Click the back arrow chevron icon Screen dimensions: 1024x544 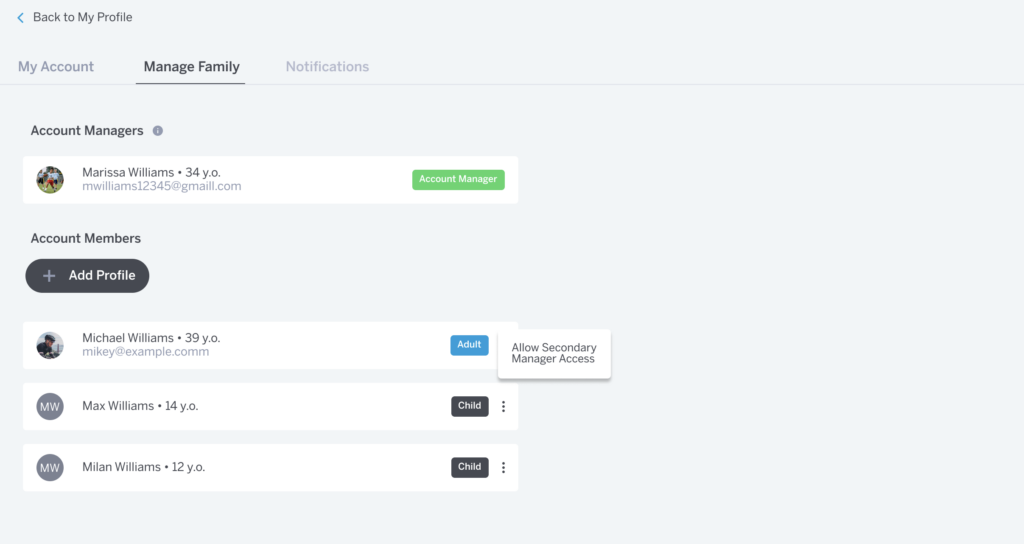(21, 18)
